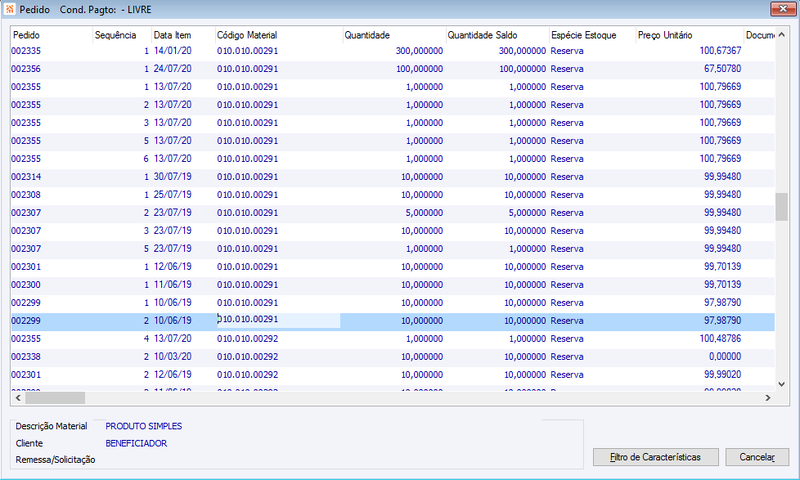Click the edited Código Material cell in highlighted row
This screenshot has width=800, height=480.
click(x=279, y=320)
